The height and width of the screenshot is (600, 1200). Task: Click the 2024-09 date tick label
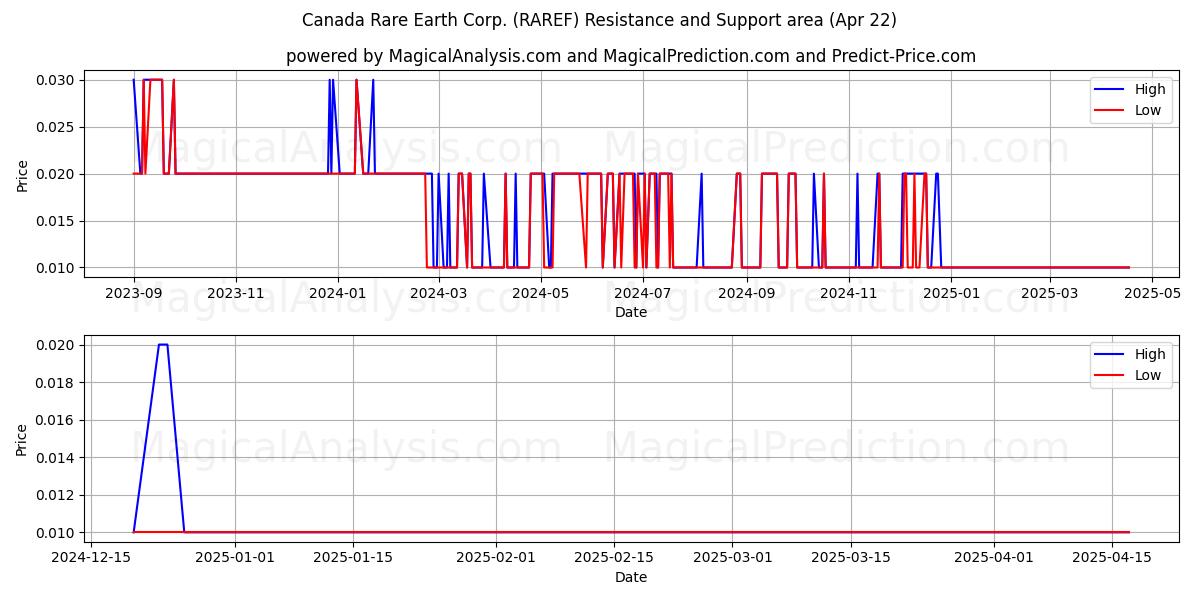click(747, 293)
